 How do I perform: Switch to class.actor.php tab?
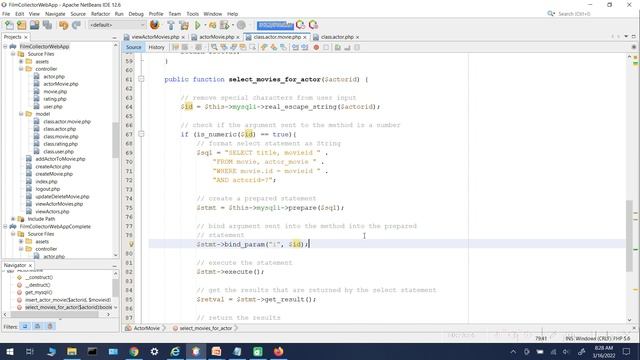(x=337, y=37)
